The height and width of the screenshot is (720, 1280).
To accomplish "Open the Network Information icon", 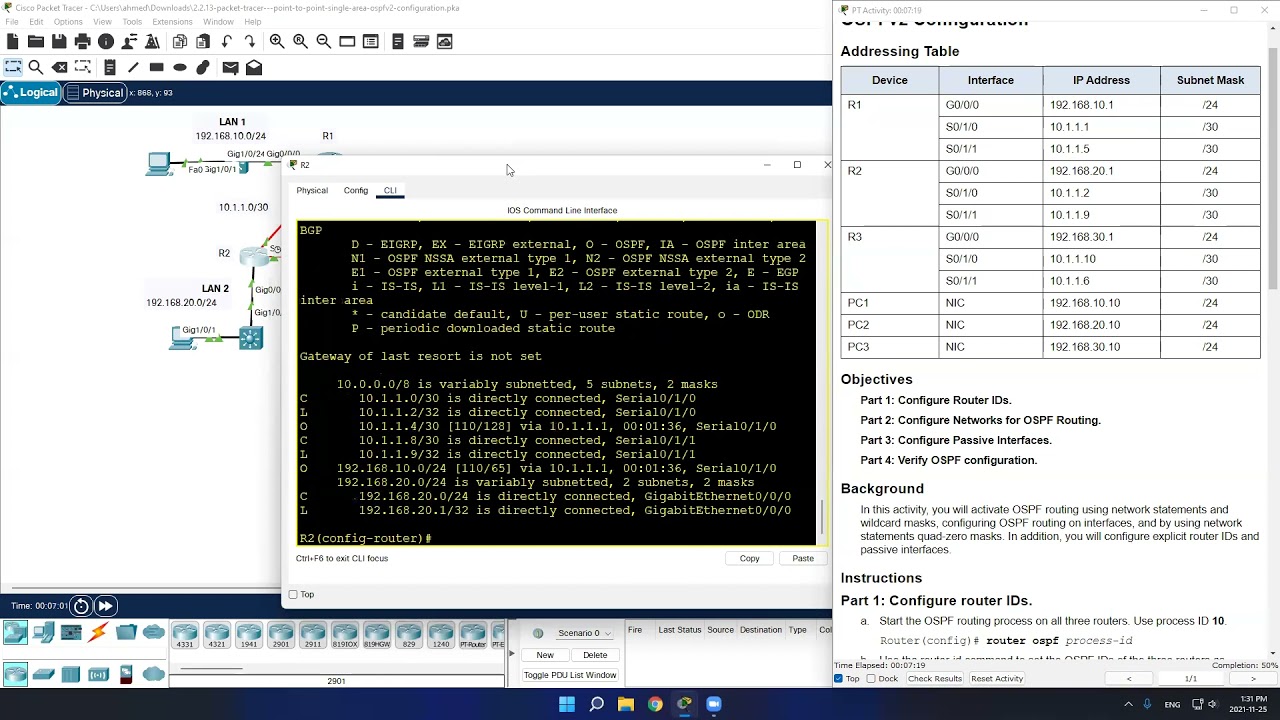I will (106, 41).
